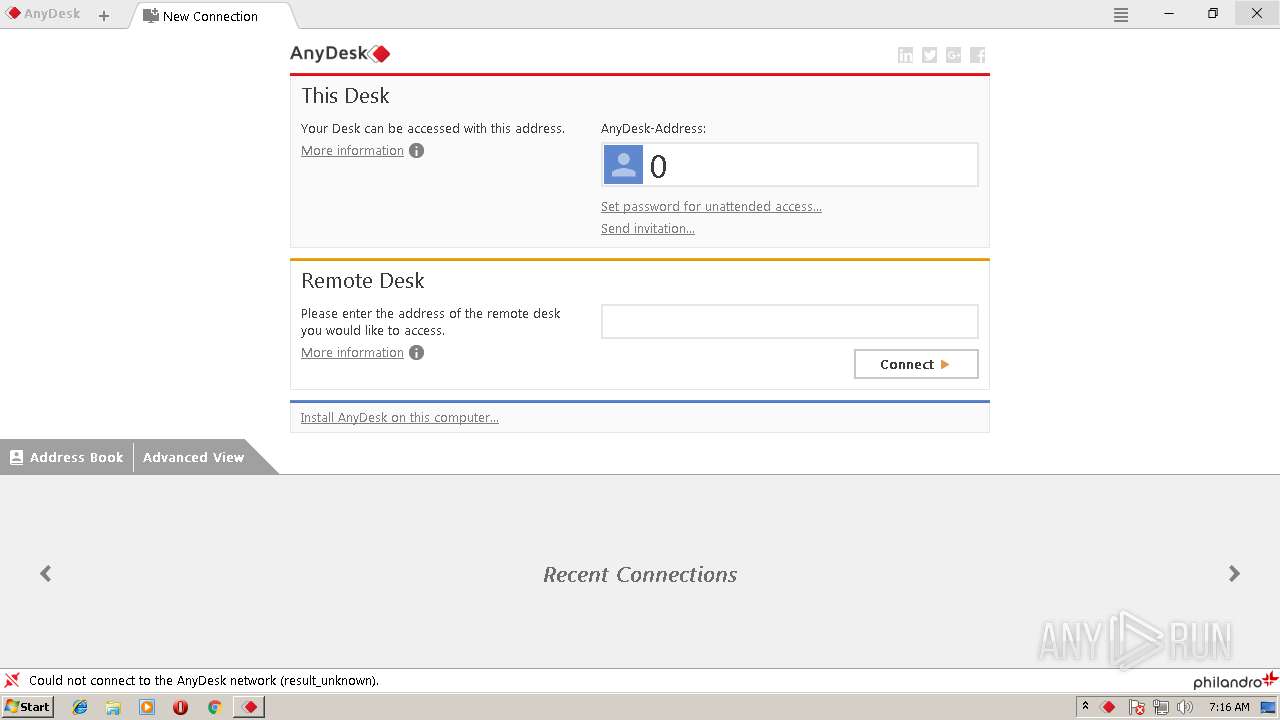
Task: Show previous recent connections with left arrow
Action: [45, 573]
